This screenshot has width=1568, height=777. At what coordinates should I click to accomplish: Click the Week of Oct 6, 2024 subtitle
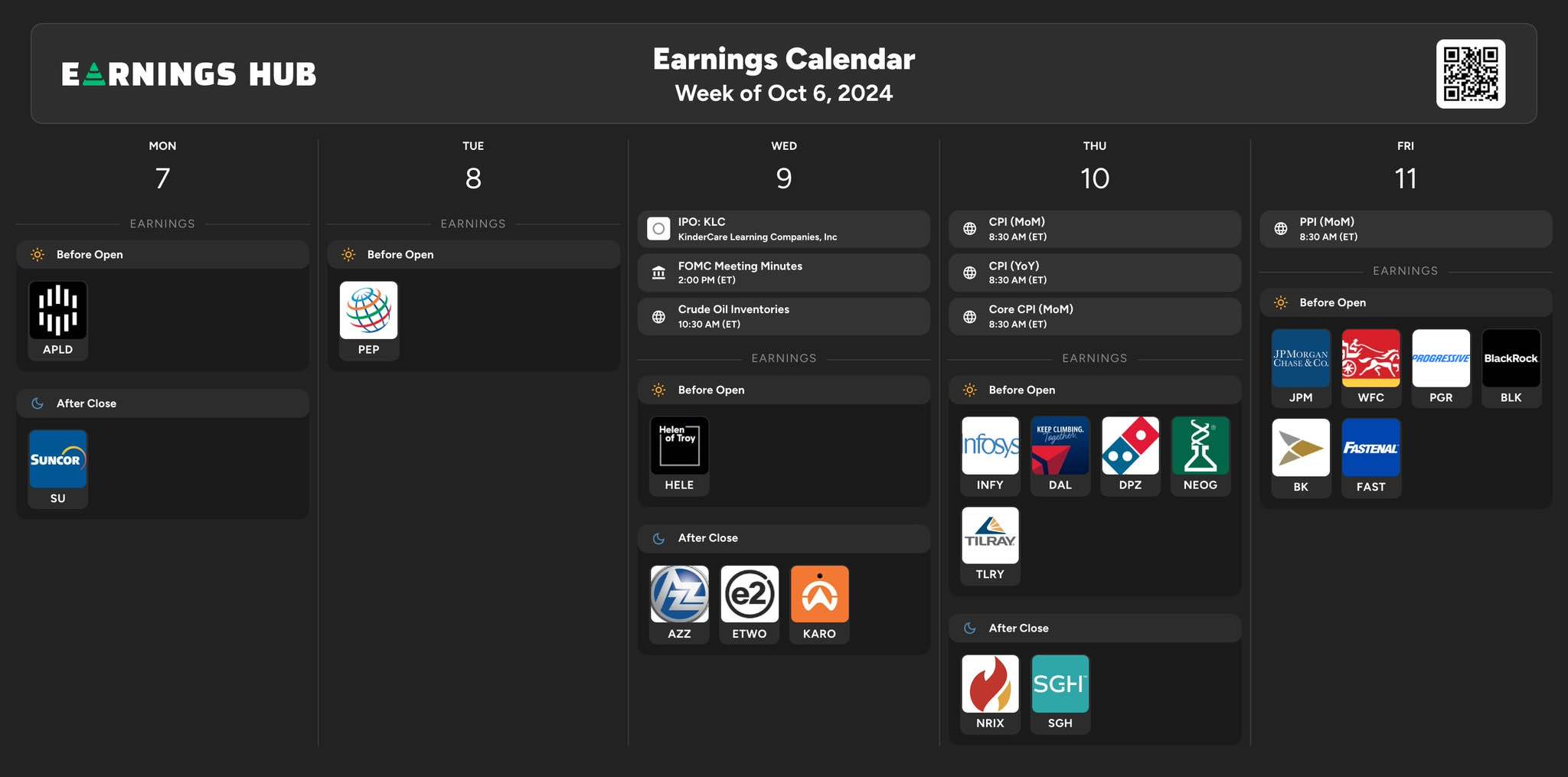pos(784,93)
